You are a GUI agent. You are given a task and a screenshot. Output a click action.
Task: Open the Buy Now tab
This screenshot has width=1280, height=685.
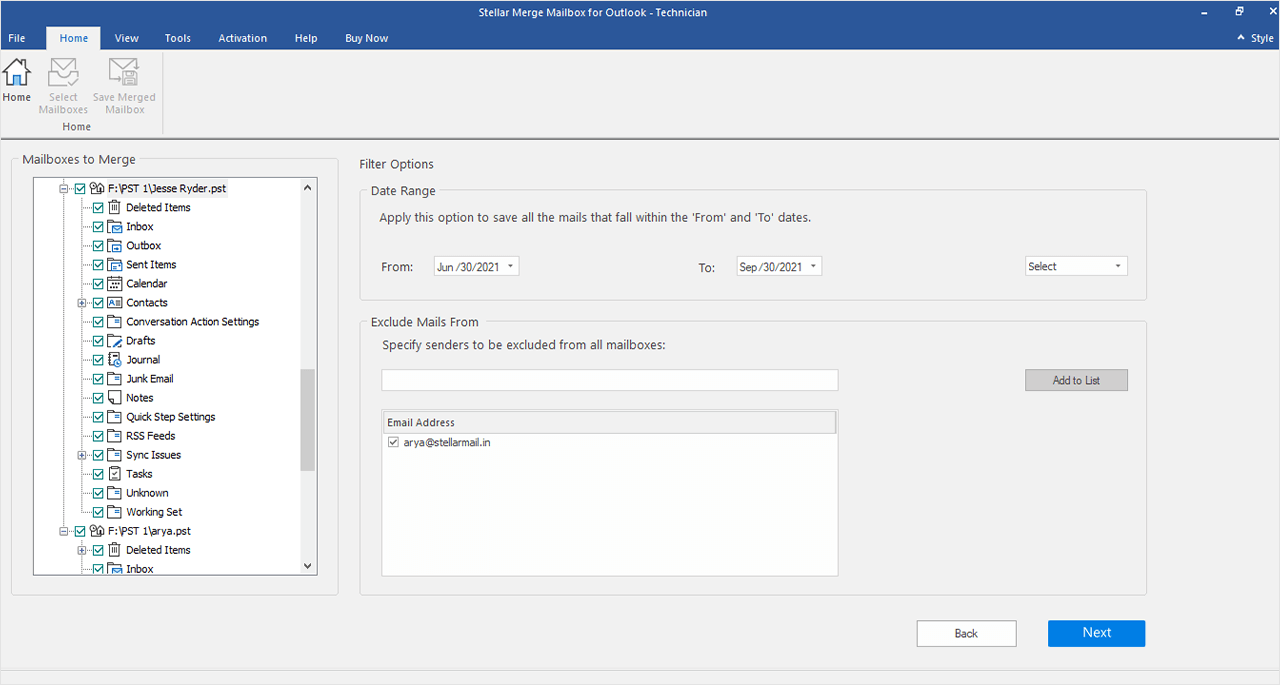click(367, 38)
